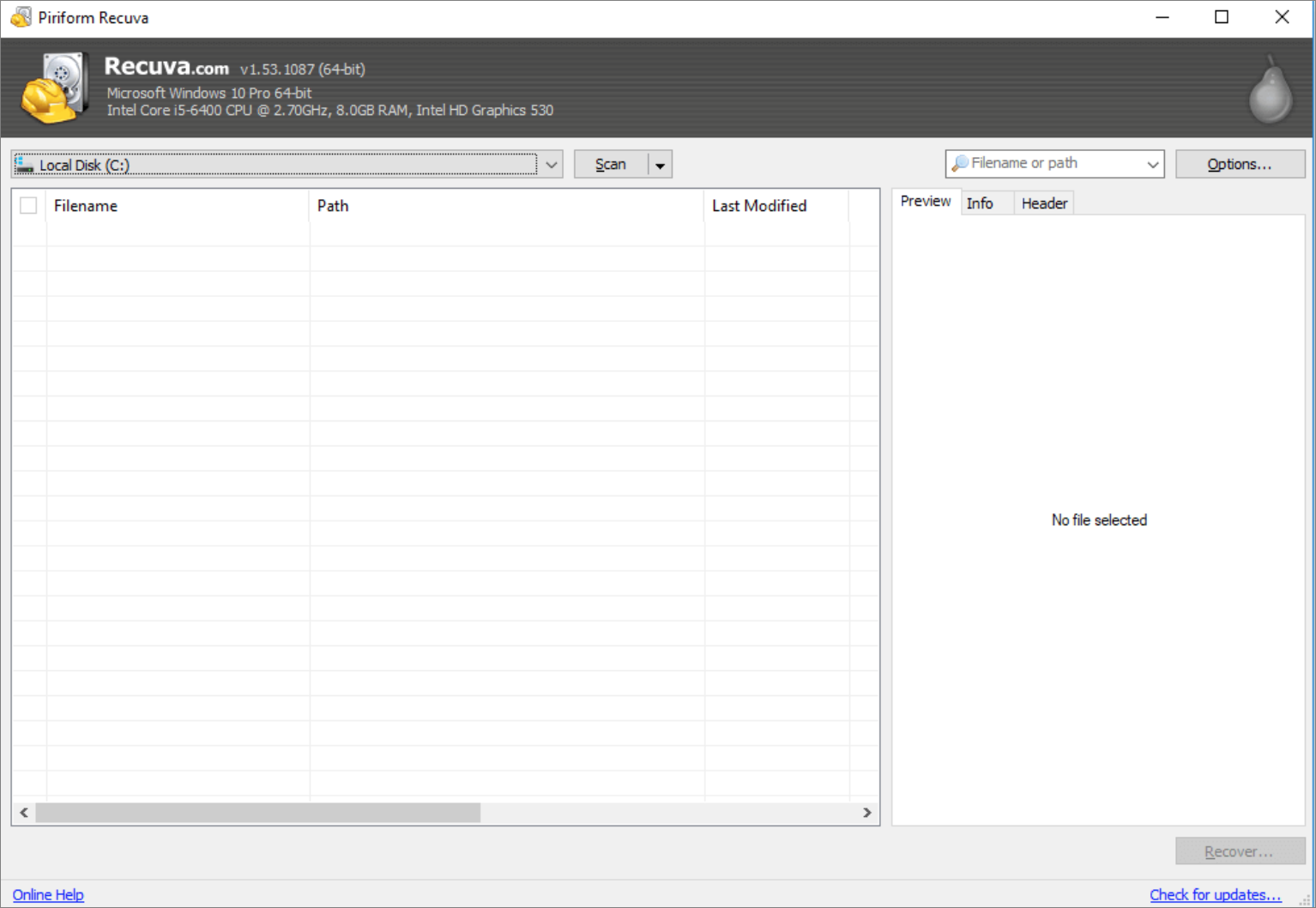Switch to the Info tab
Image resolution: width=1316 pixels, height=908 pixels.
(981, 203)
